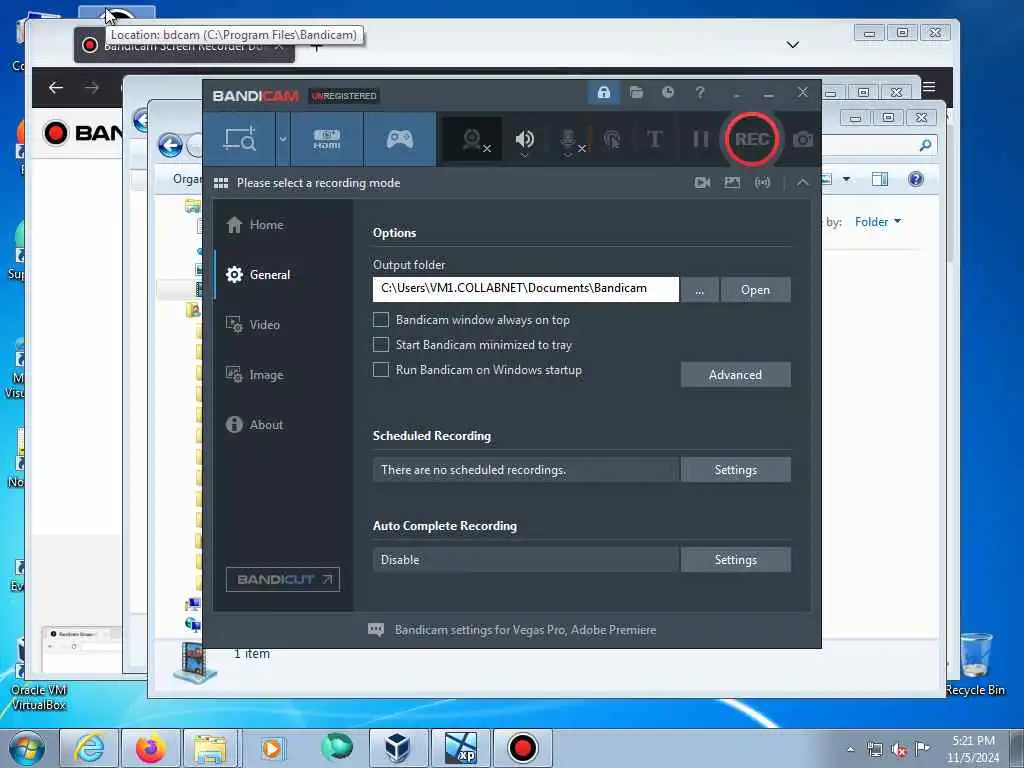Enable Bandicam window always on top

point(381,319)
